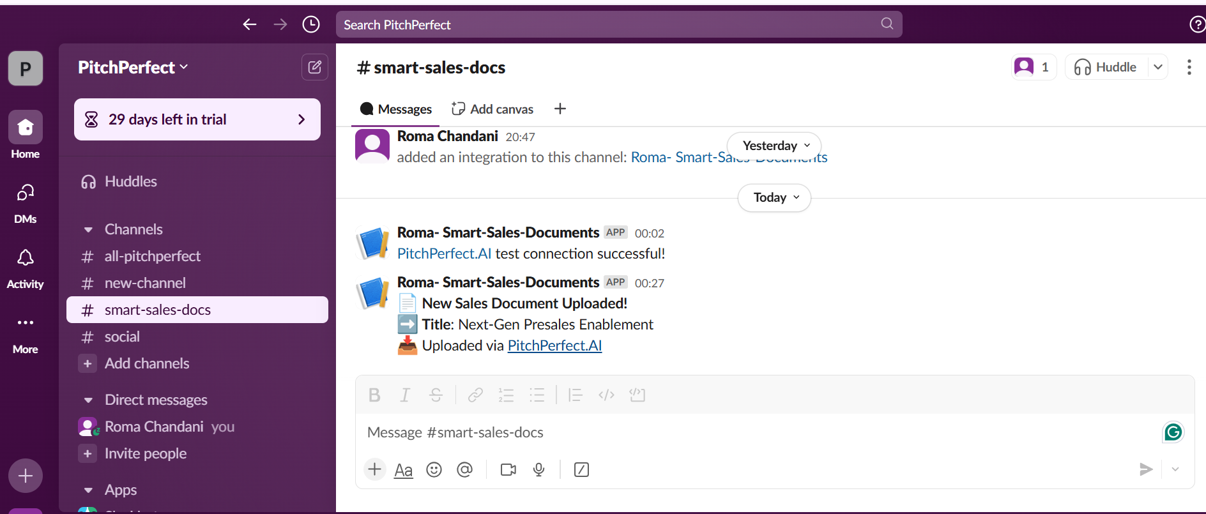The width and height of the screenshot is (1206, 514).
Task: Insert a link in composer
Action: click(x=475, y=395)
